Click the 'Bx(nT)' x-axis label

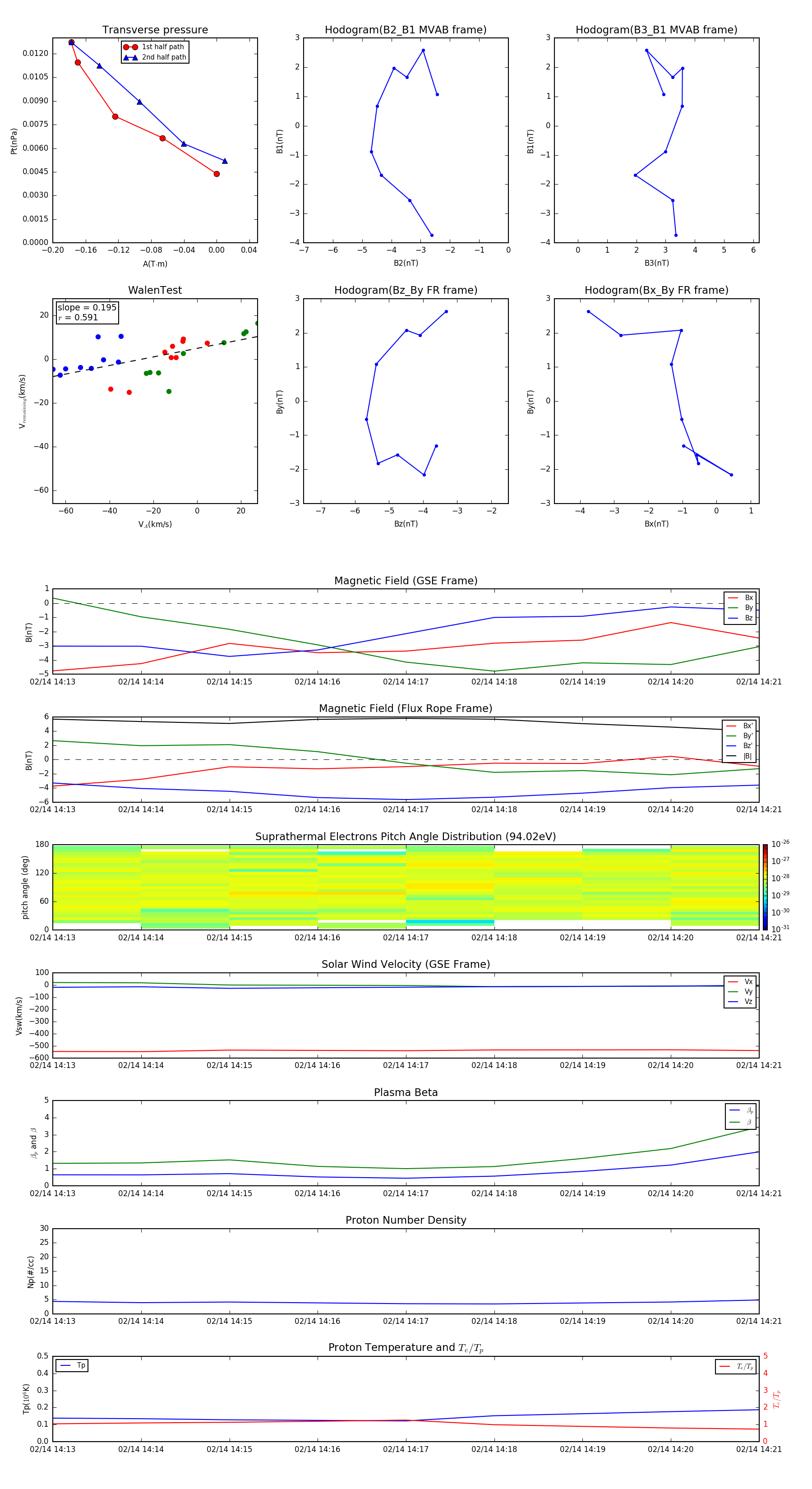click(x=656, y=524)
